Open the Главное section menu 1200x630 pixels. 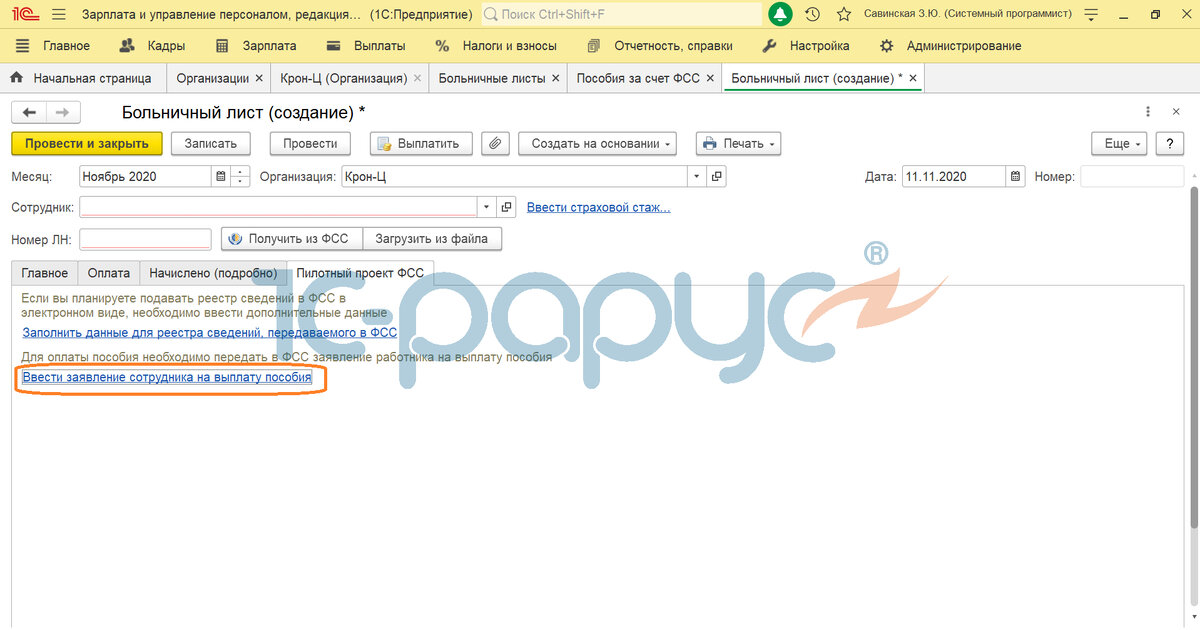pos(54,46)
